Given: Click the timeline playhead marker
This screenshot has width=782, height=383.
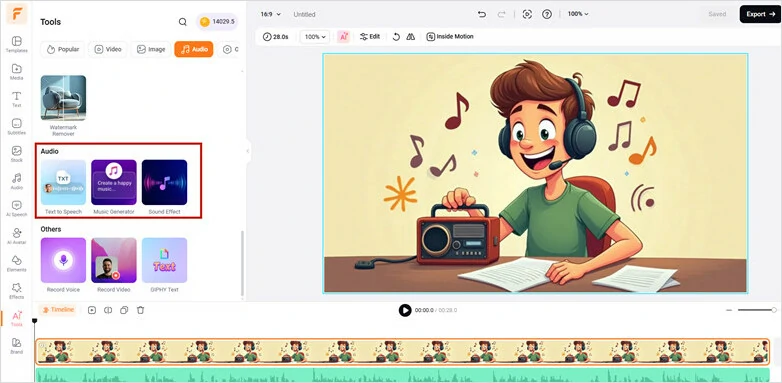Looking at the screenshot, I should pyautogui.click(x=34, y=321).
